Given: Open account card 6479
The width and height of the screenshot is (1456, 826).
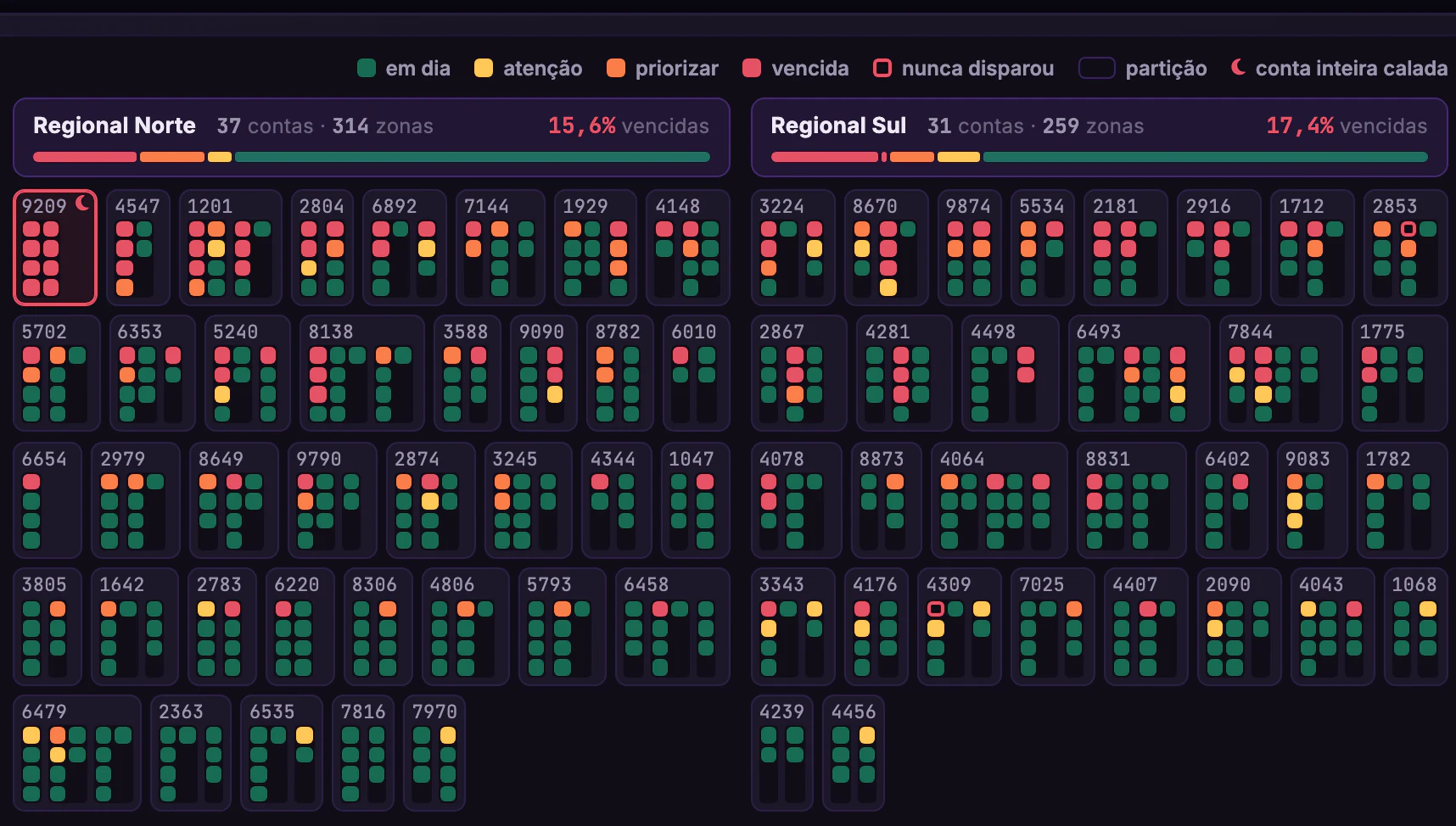Looking at the screenshot, I should (77, 753).
